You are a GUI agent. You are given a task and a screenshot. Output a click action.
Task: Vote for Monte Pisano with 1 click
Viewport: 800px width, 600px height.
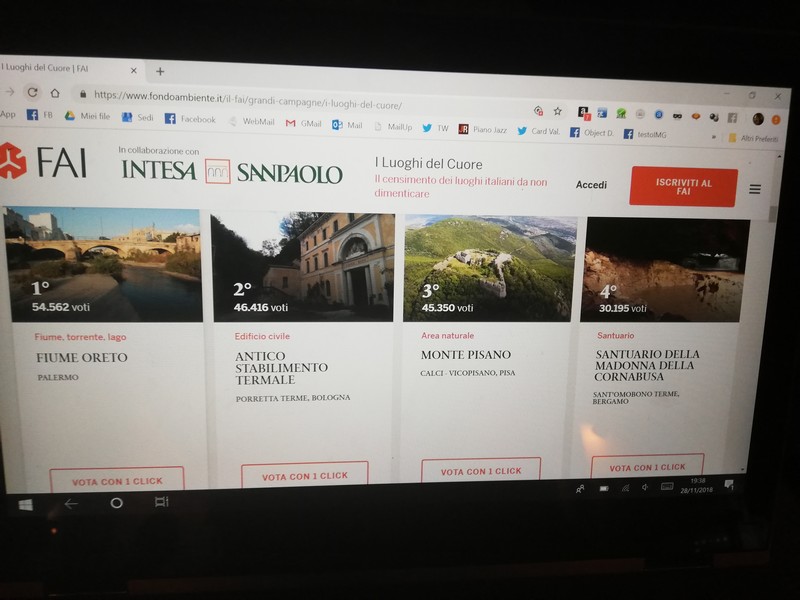(481, 471)
